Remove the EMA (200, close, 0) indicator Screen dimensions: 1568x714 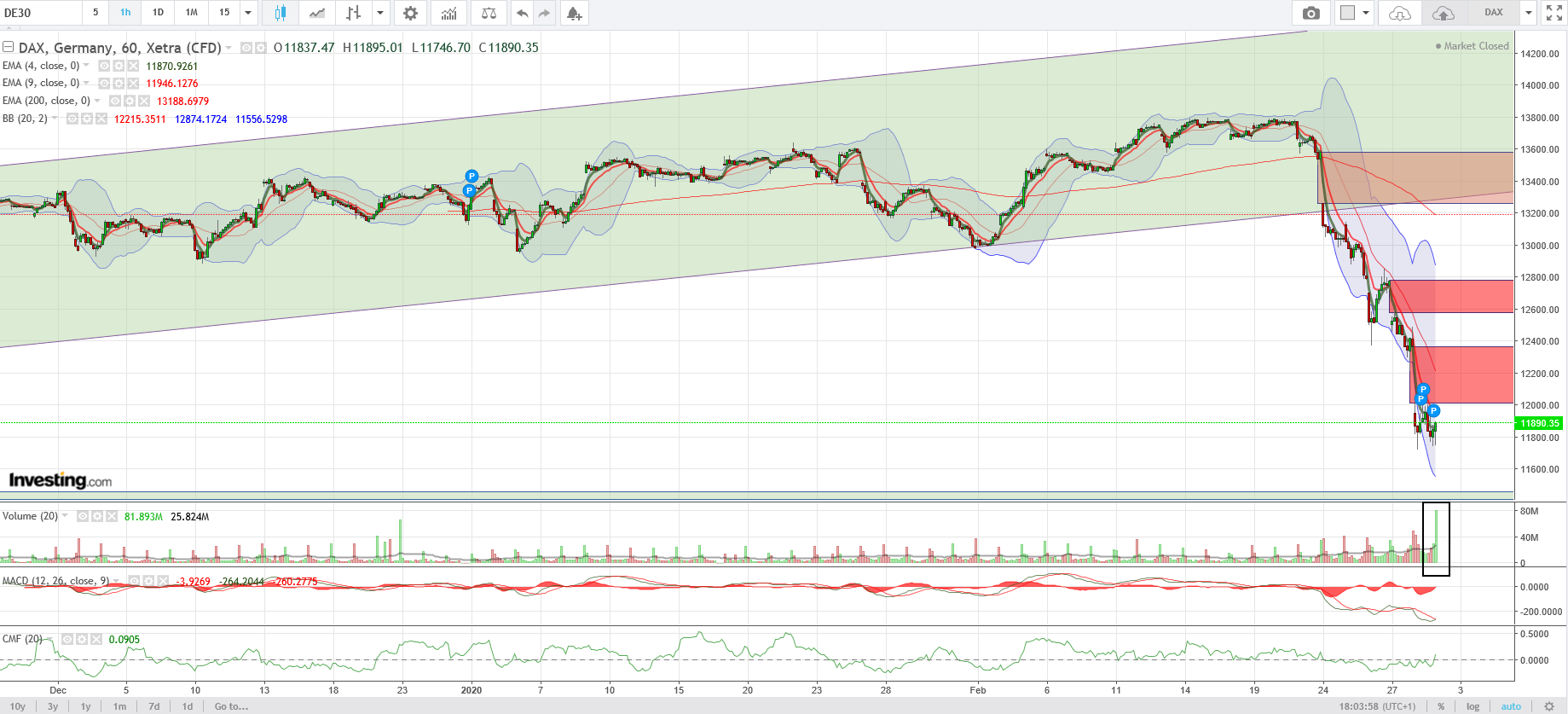pyautogui.click(x=144, y=101)
